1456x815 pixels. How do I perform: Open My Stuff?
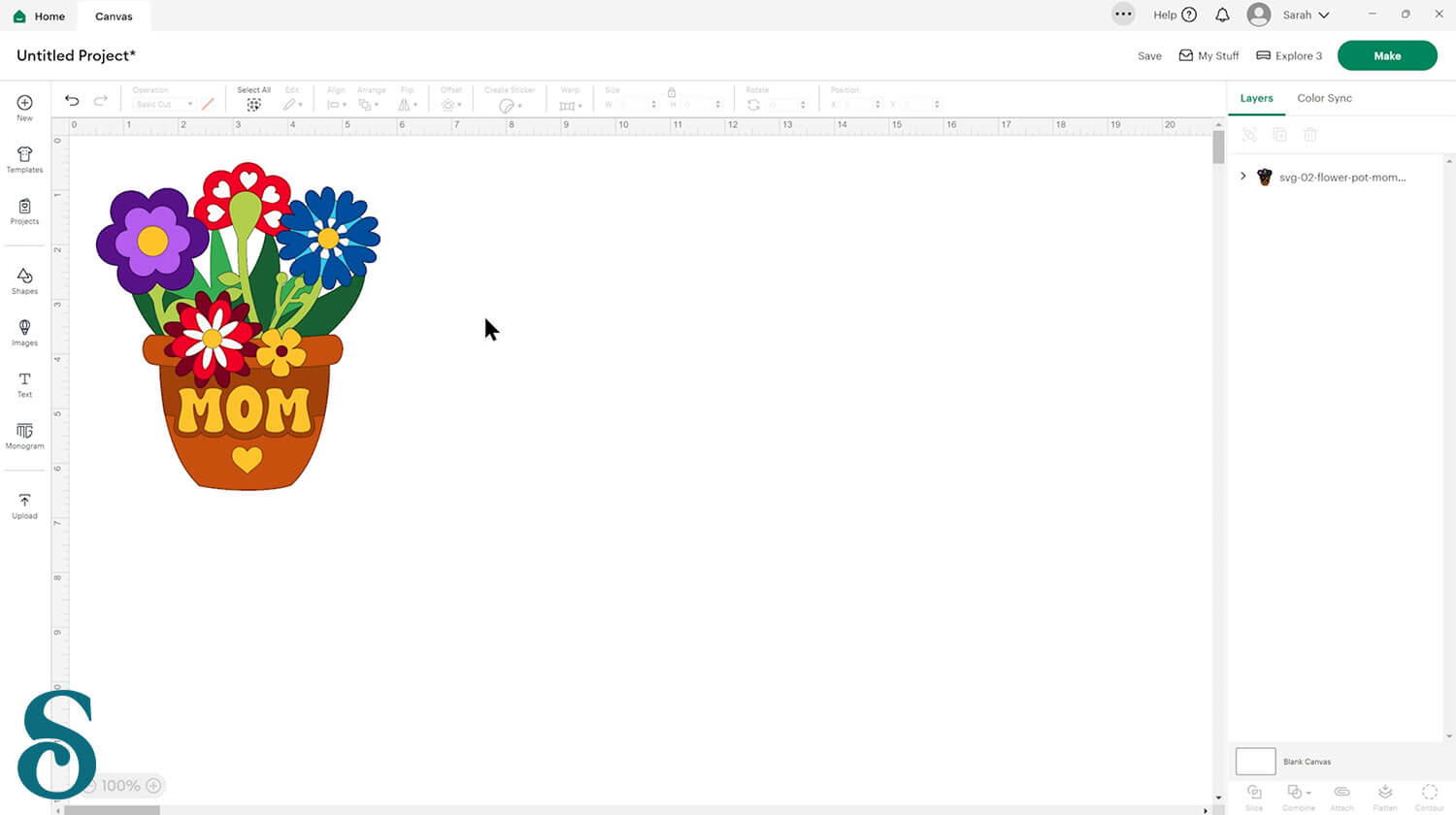coord(1208,56)
